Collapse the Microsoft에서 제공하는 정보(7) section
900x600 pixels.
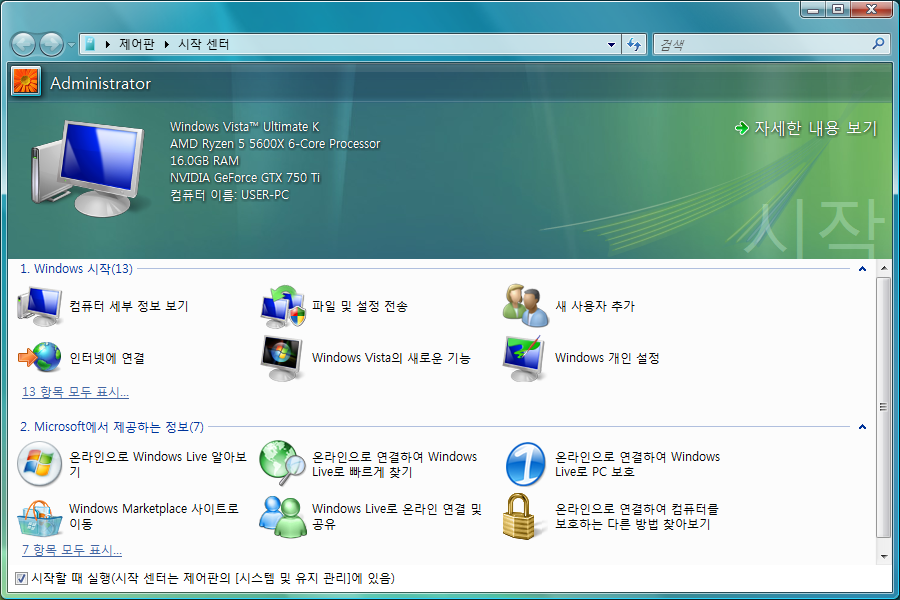[862, 427]
